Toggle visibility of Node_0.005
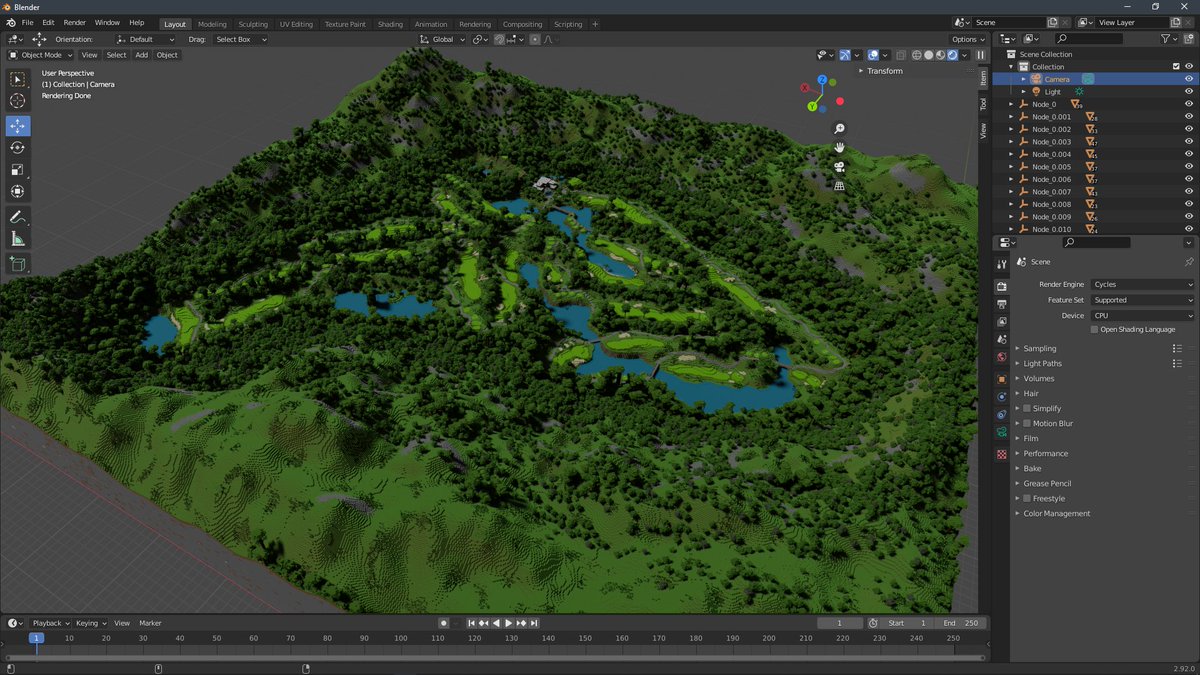 (x=1189, y=166)
